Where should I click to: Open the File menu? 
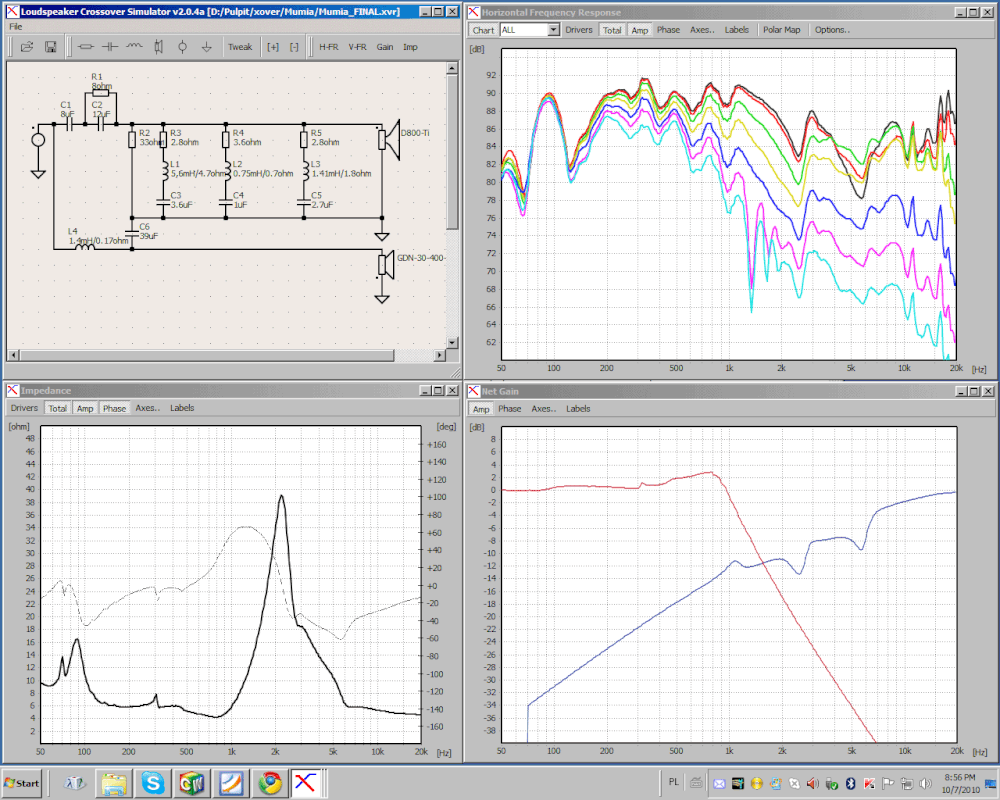point(16,27)
